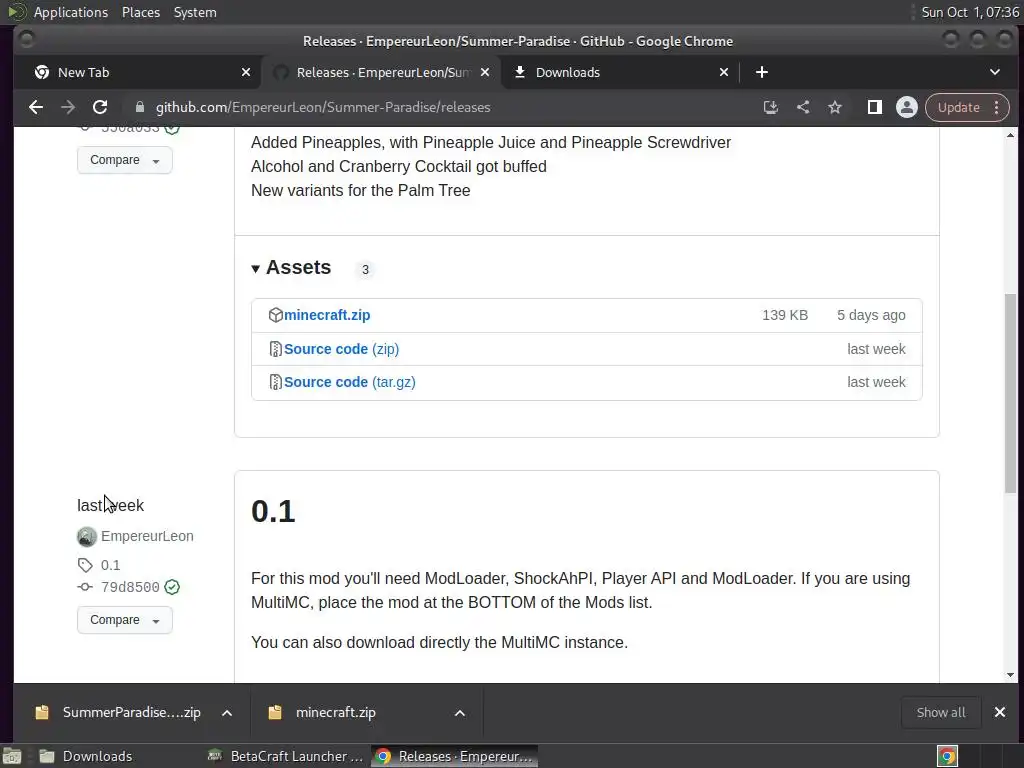1024x768 pixels.
Task: Click show desktop icon in taskbar
Action: pos(12,756)
